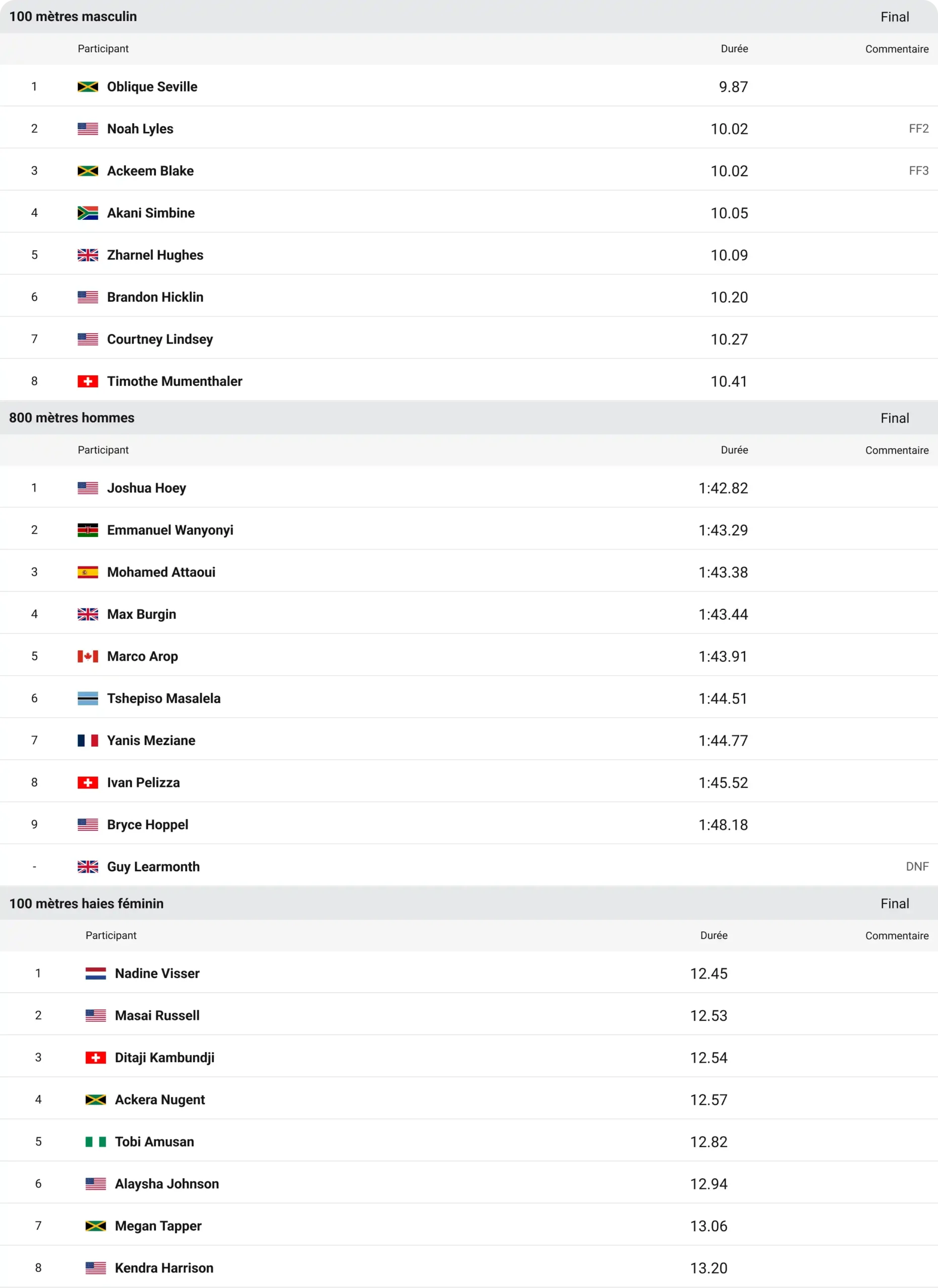Select Kendra Harrison participant name

pyautogui.click(x=164, y=1267)
